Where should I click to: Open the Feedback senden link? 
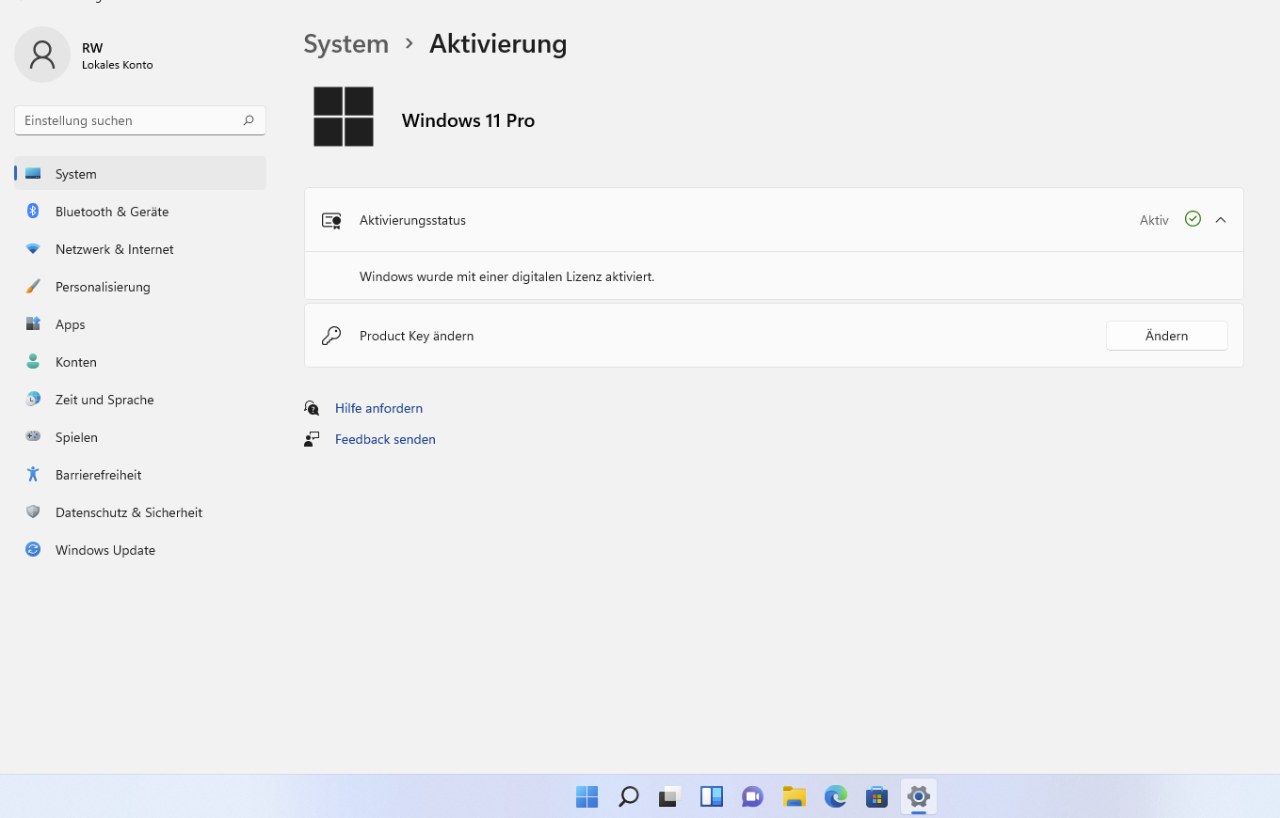pyautogui.click(x=385, y=439)
